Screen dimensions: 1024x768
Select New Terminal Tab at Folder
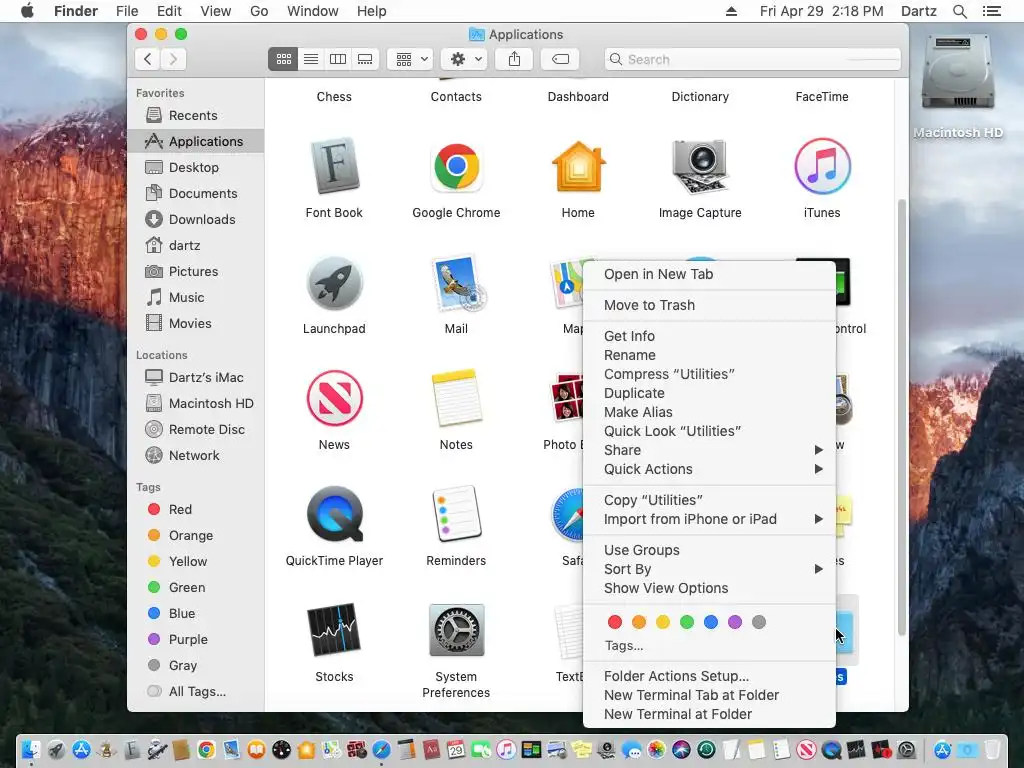click(709, 696)
